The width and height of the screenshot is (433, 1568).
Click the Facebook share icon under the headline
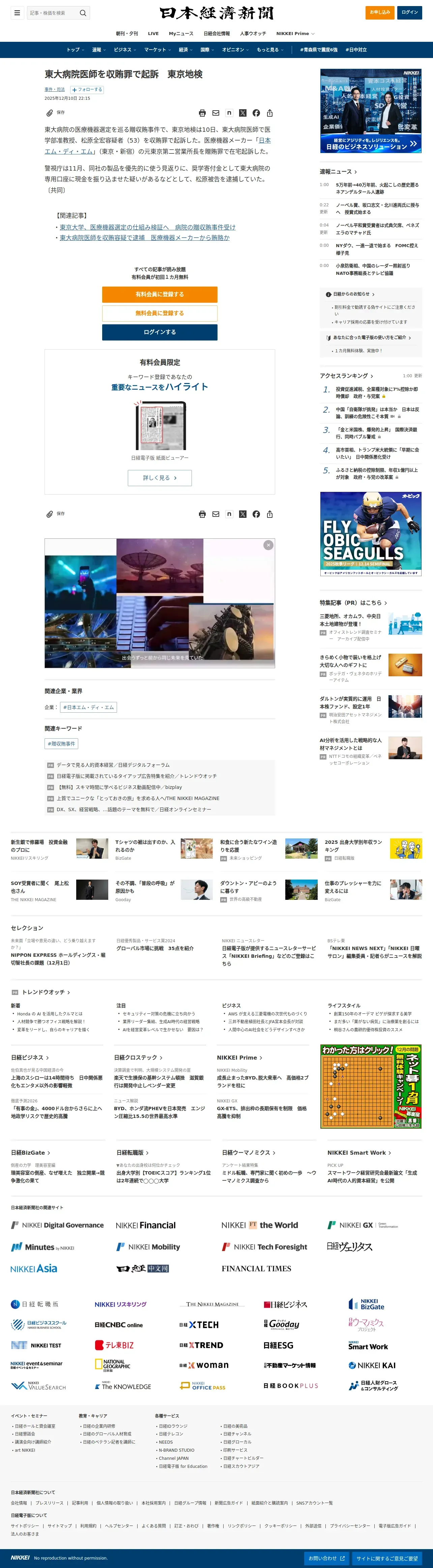point(256,113)
